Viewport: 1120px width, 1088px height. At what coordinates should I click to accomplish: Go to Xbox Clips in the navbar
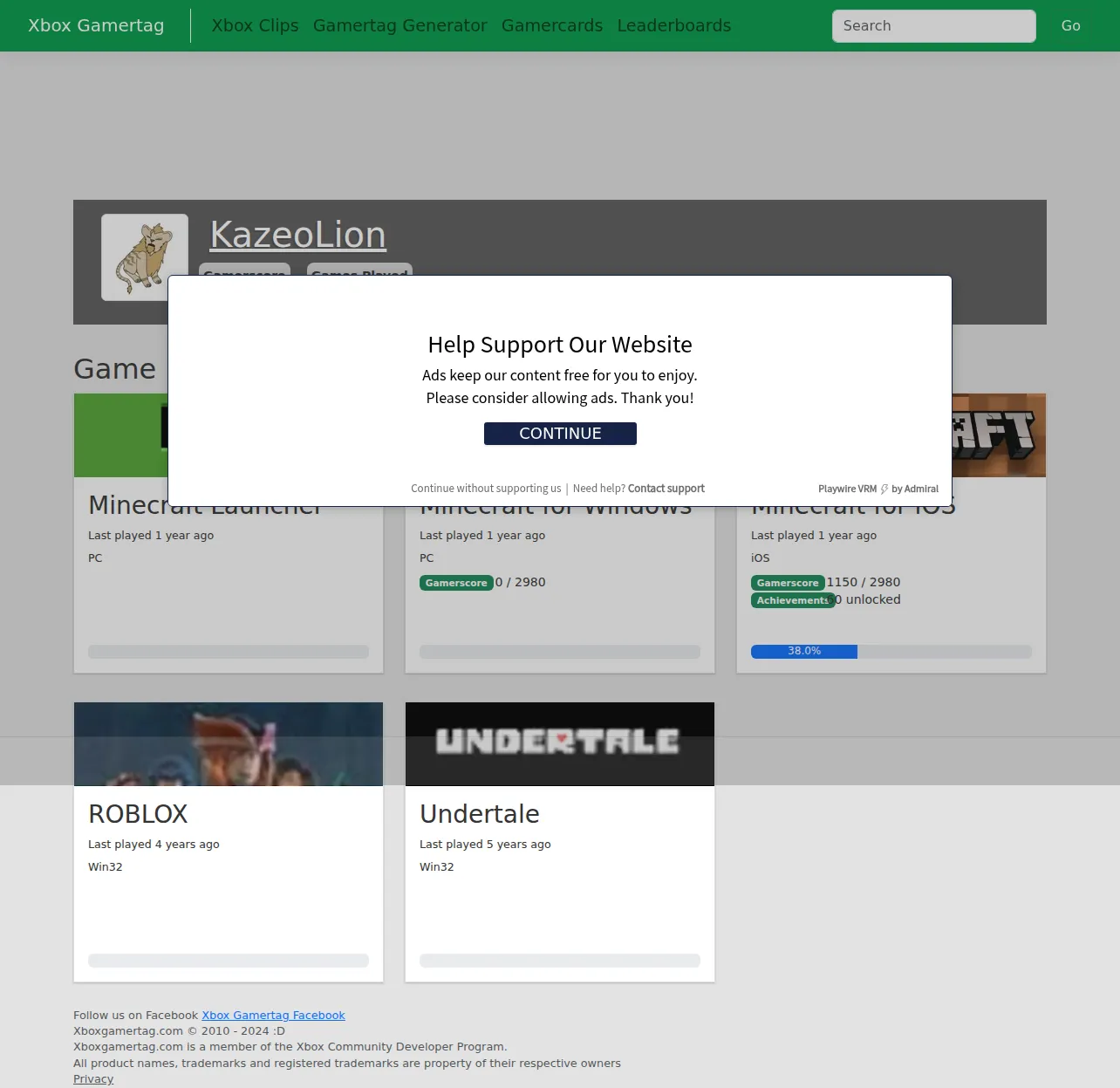point(256,25)
